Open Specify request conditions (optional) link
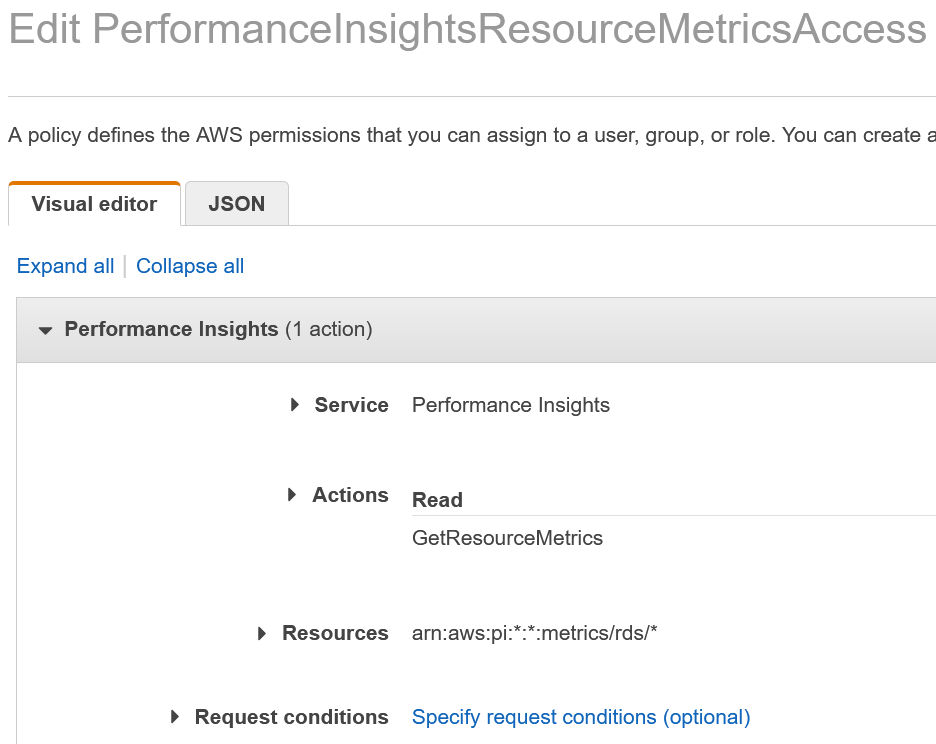Image resolution: width=936 pixels, height=744 pixels. [581, 717]
